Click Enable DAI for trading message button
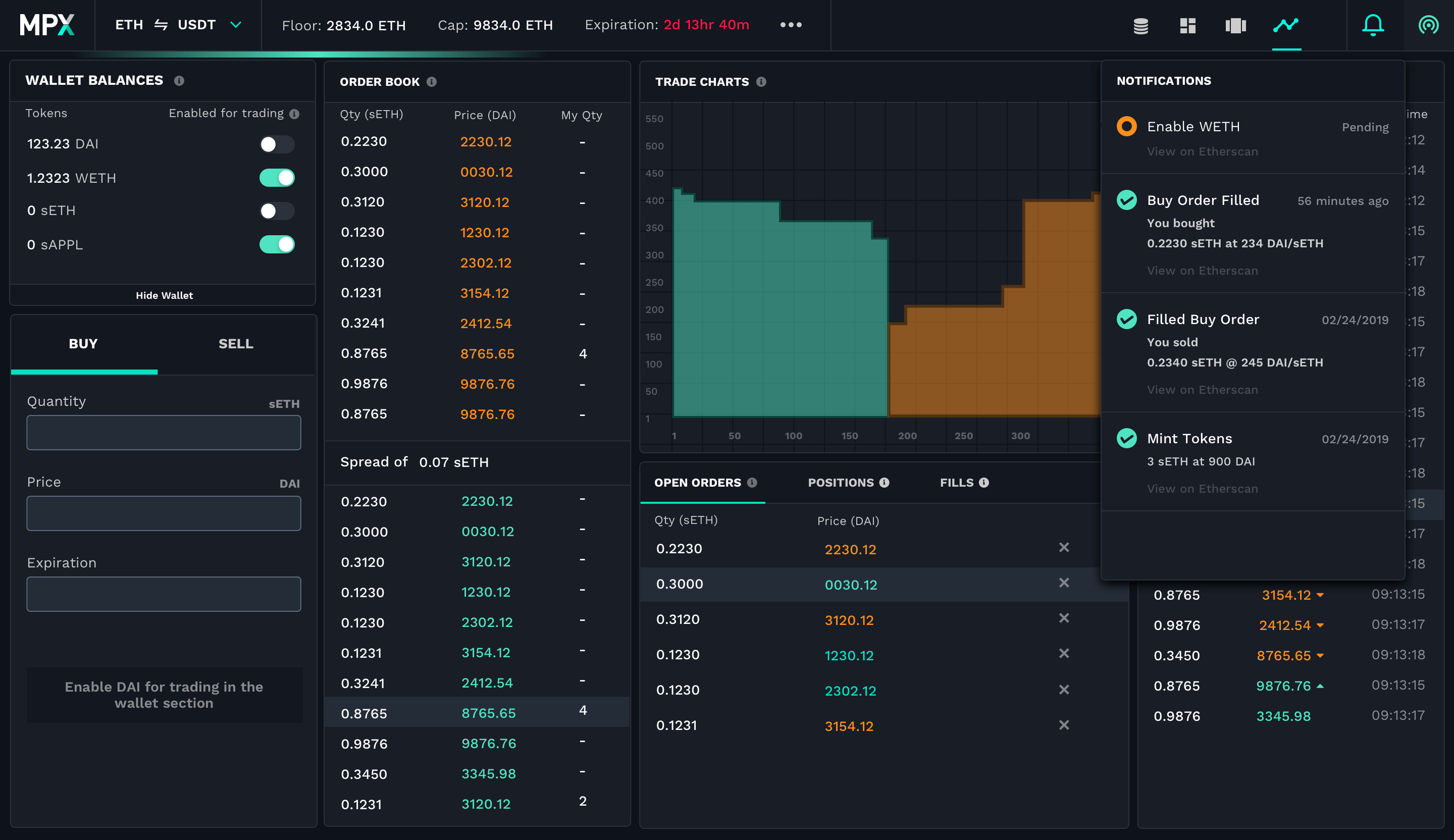This screenshot has width=1454, height=840. (165, 695)
